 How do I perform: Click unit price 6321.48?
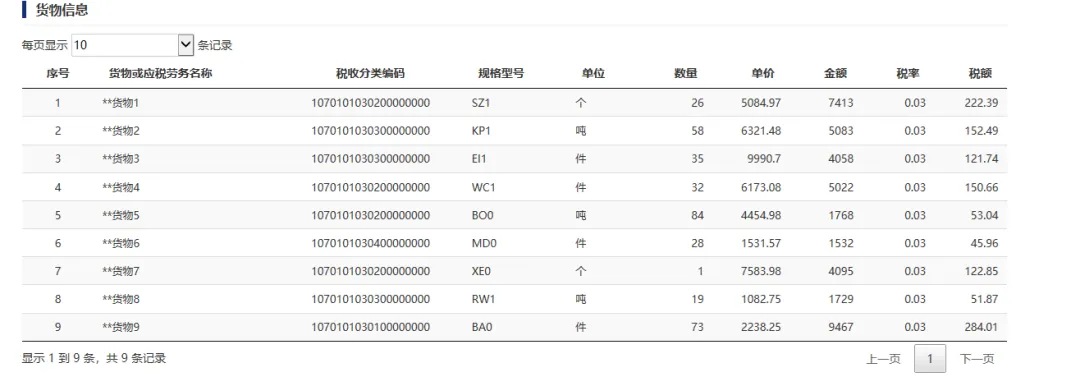tap(760, 131)
